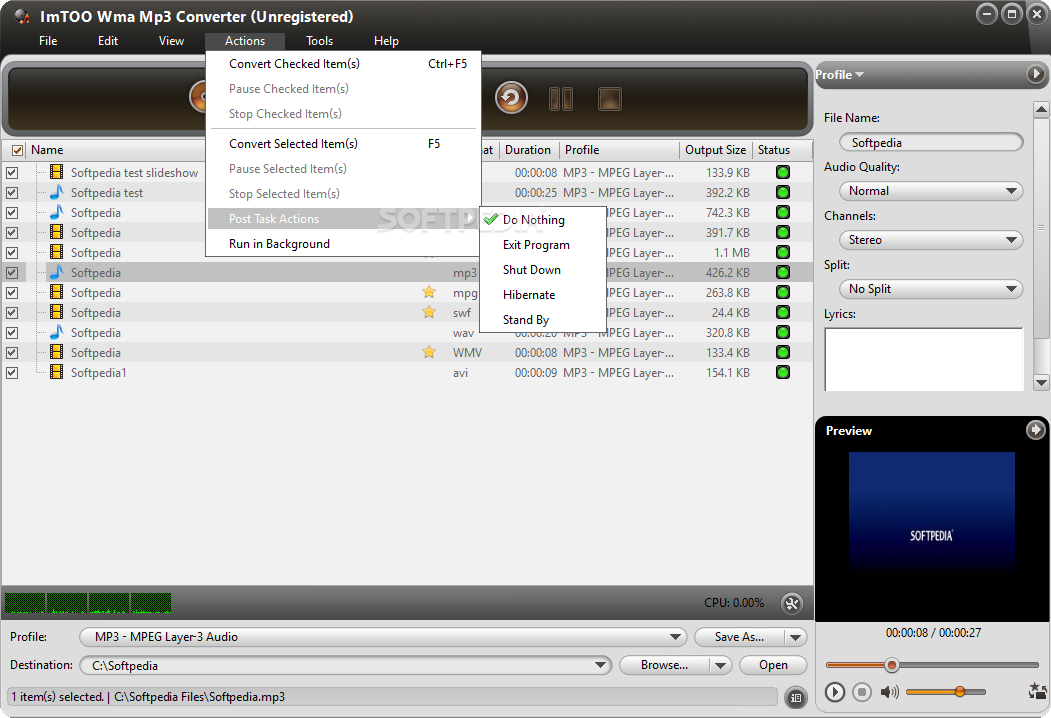Choose Run in Background
This screenshot has height=718, width=1051.
click(343, 244)
